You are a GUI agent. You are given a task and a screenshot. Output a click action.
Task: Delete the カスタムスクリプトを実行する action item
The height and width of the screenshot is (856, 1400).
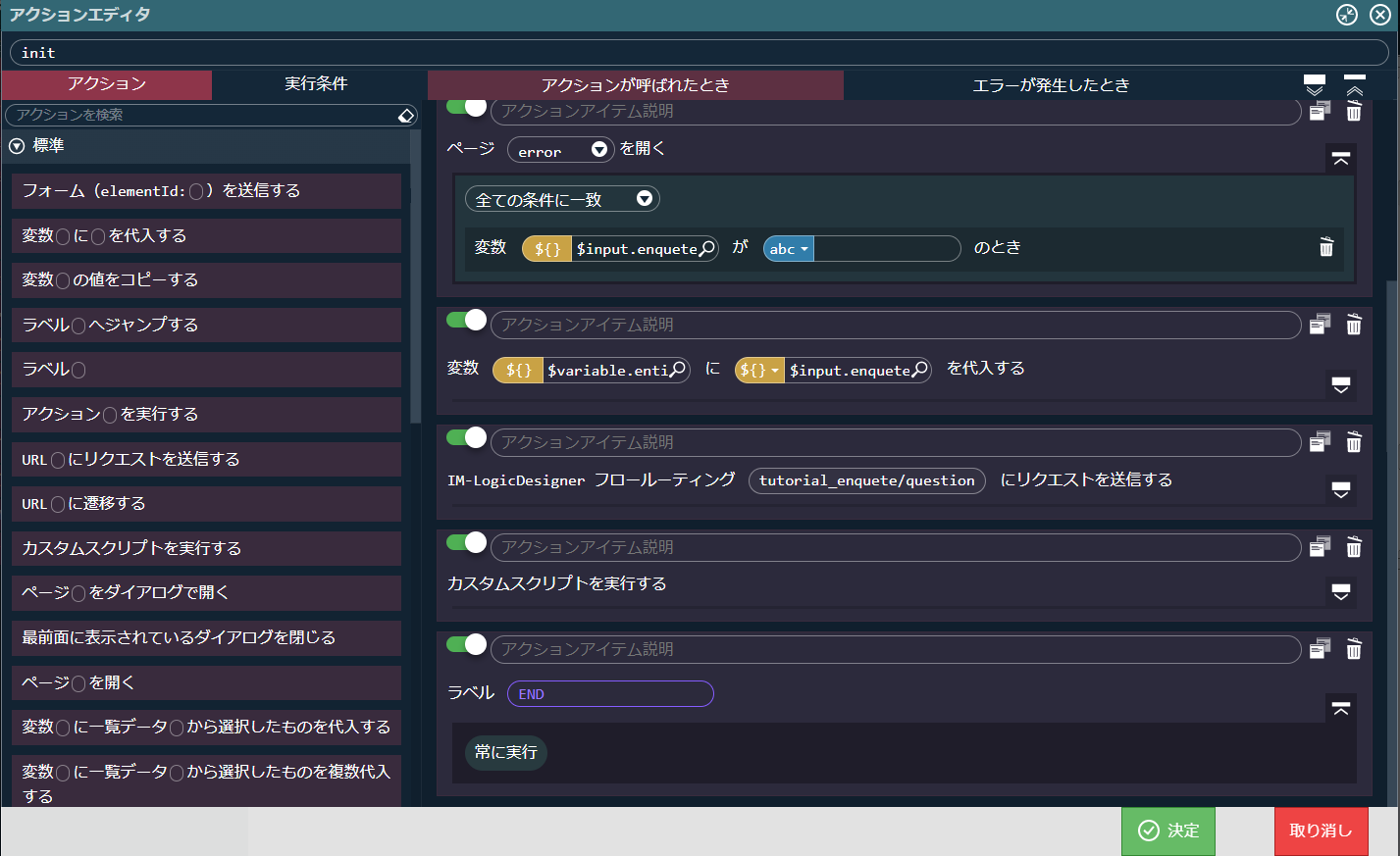[1354, 547]
